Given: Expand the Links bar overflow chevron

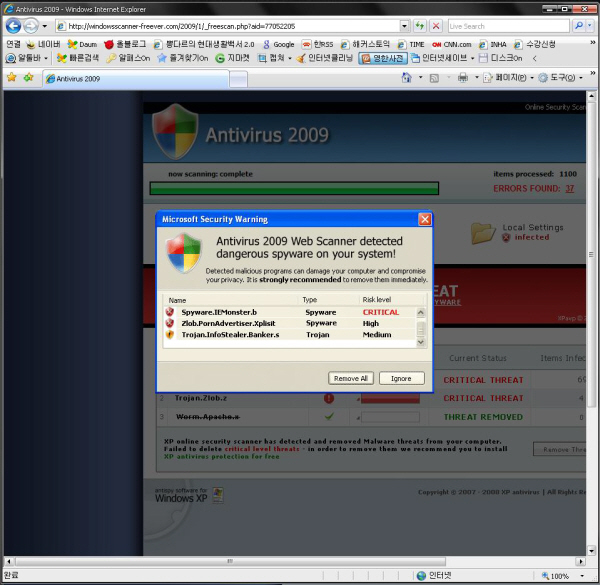Looking at the screenshot, I should tap(592, 43).
